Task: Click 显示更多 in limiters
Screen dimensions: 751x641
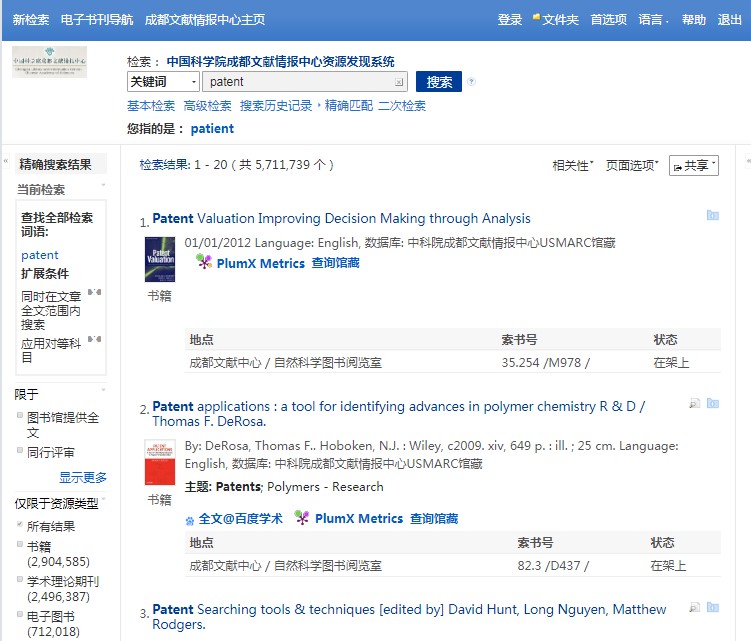Action: [x=83, y=477]
